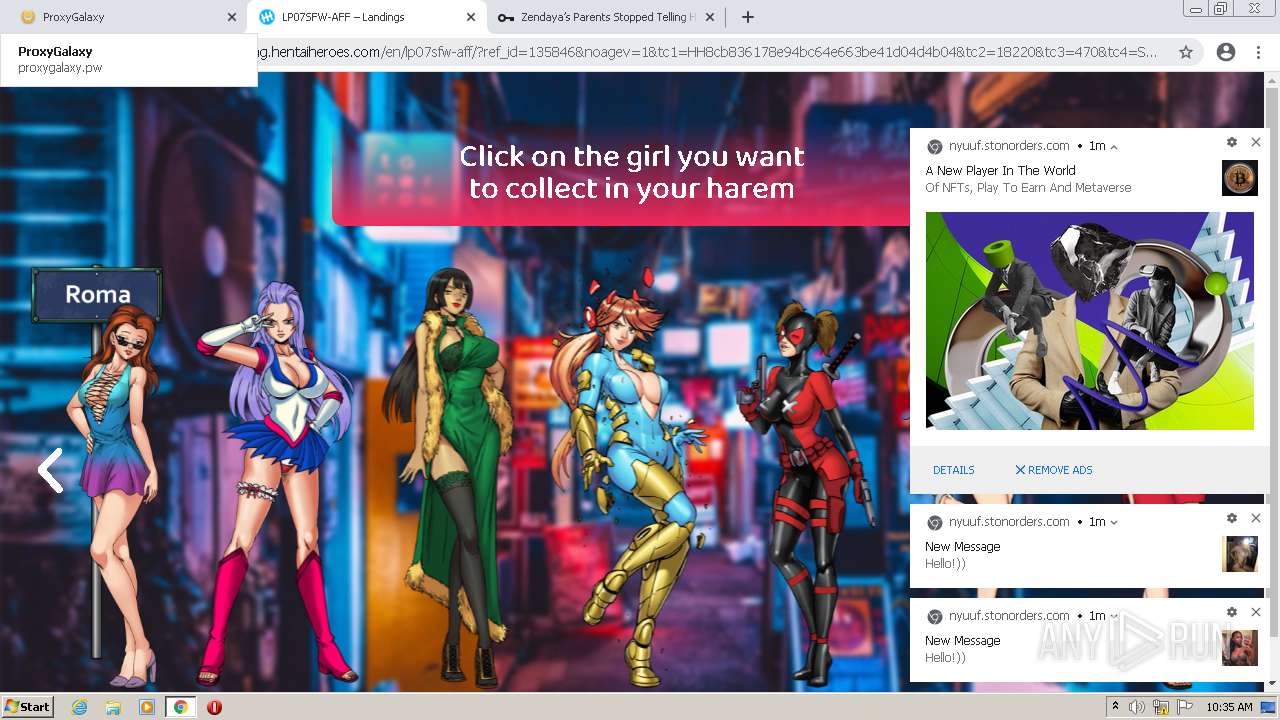Launch Internet Explorer from taskbar
The image size is (1280, 720).
[80, 707]
